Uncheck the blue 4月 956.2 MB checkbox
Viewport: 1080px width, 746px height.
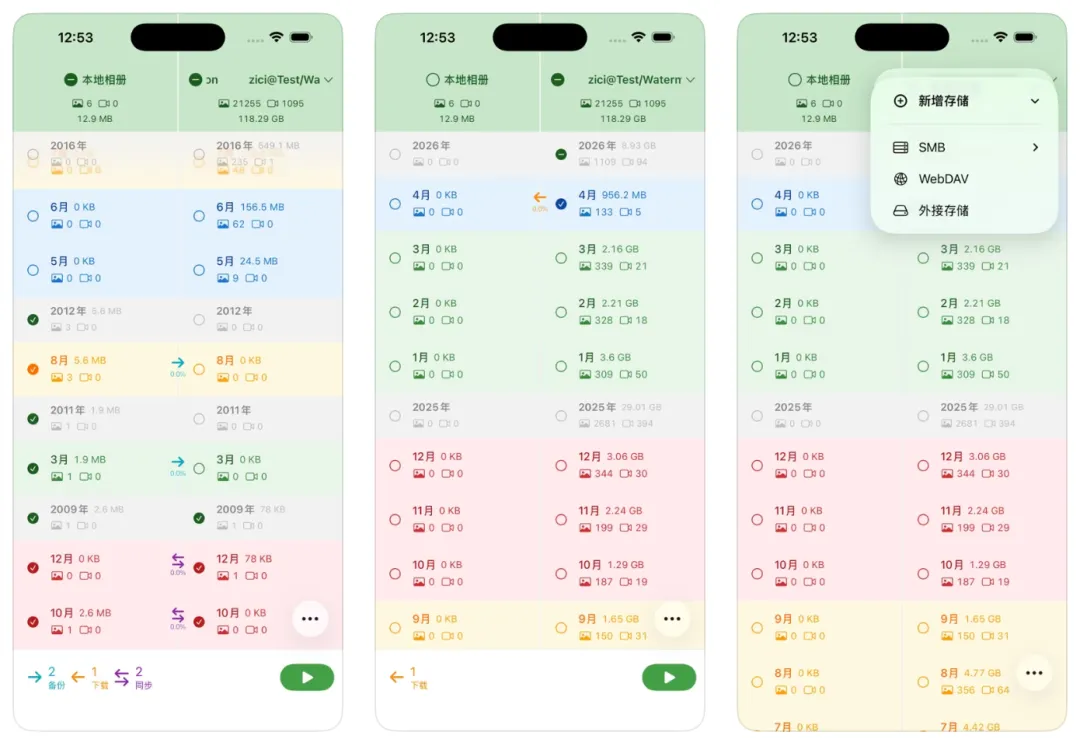click(x=561, y=204)
